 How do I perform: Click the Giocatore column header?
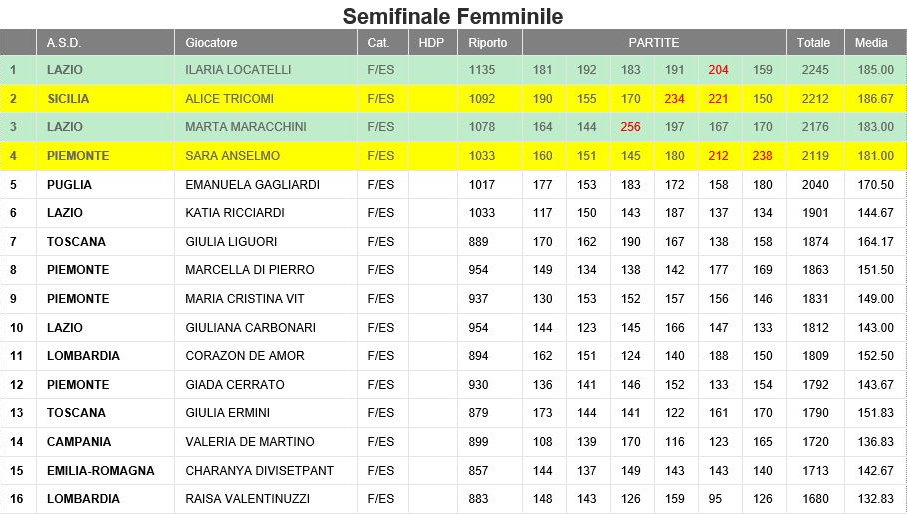[x=266, y=43]
